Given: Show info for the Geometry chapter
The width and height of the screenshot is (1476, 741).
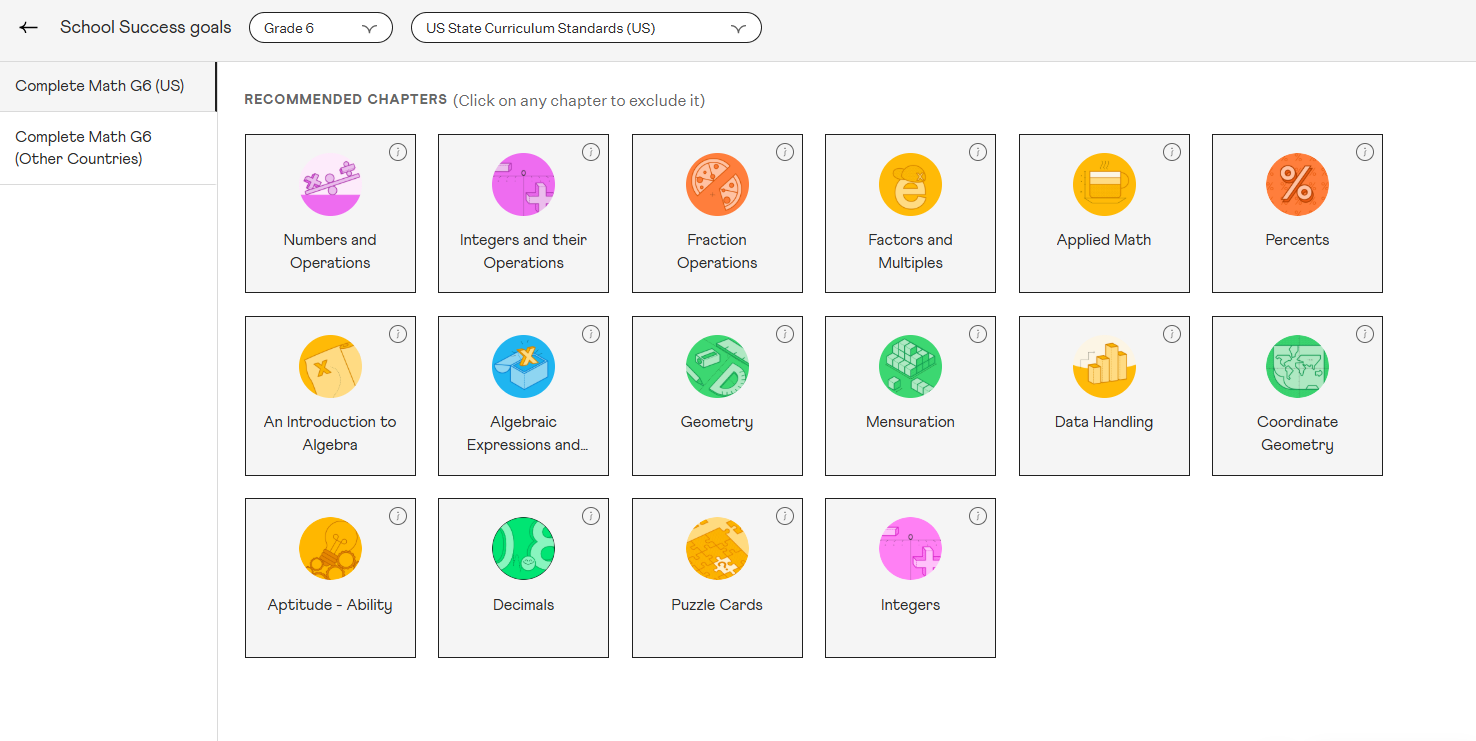Looking at the screenshot, I should pyautogui.click(x=785, y=334).
